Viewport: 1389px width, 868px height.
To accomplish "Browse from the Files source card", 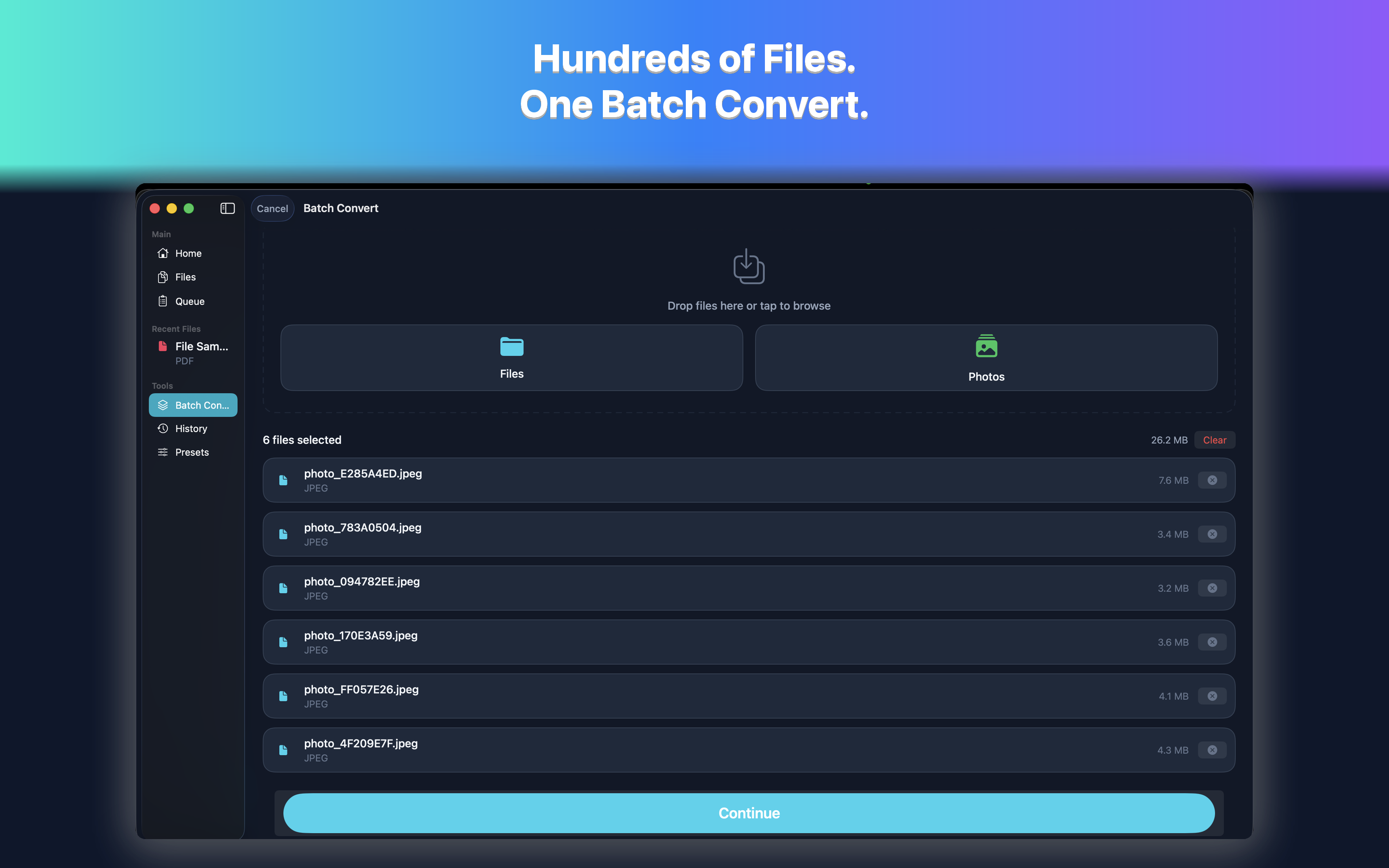I will pyautogui.click(x=511, y=358).
